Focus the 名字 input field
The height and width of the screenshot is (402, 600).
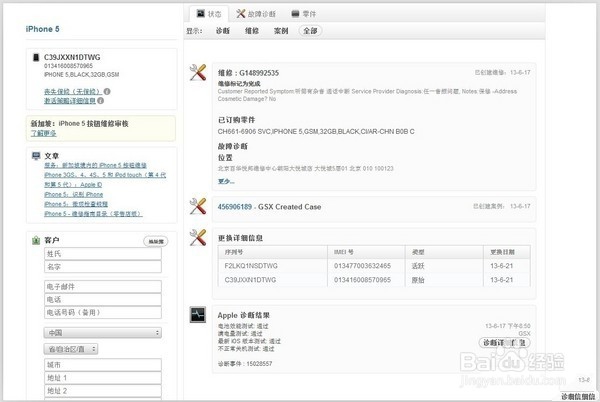pyautogui.click(x=103, y=267)
